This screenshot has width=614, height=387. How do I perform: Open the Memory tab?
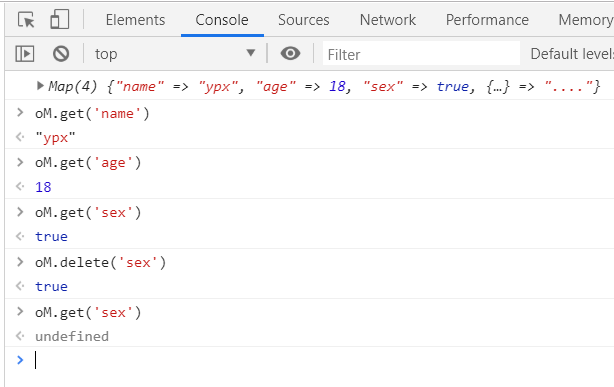point(585,20)
